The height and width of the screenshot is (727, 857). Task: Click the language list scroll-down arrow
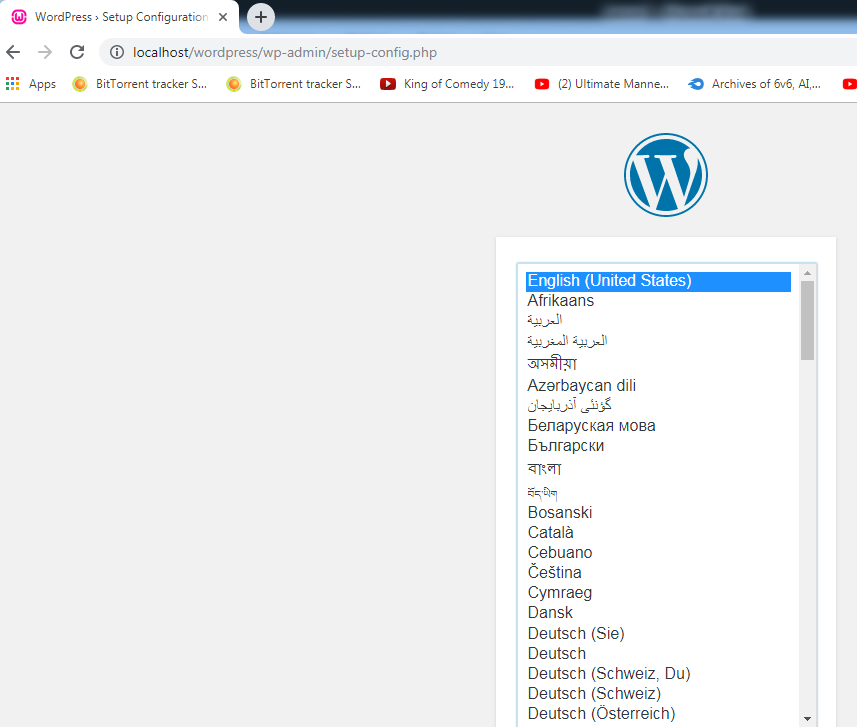(x=807, y=719)
